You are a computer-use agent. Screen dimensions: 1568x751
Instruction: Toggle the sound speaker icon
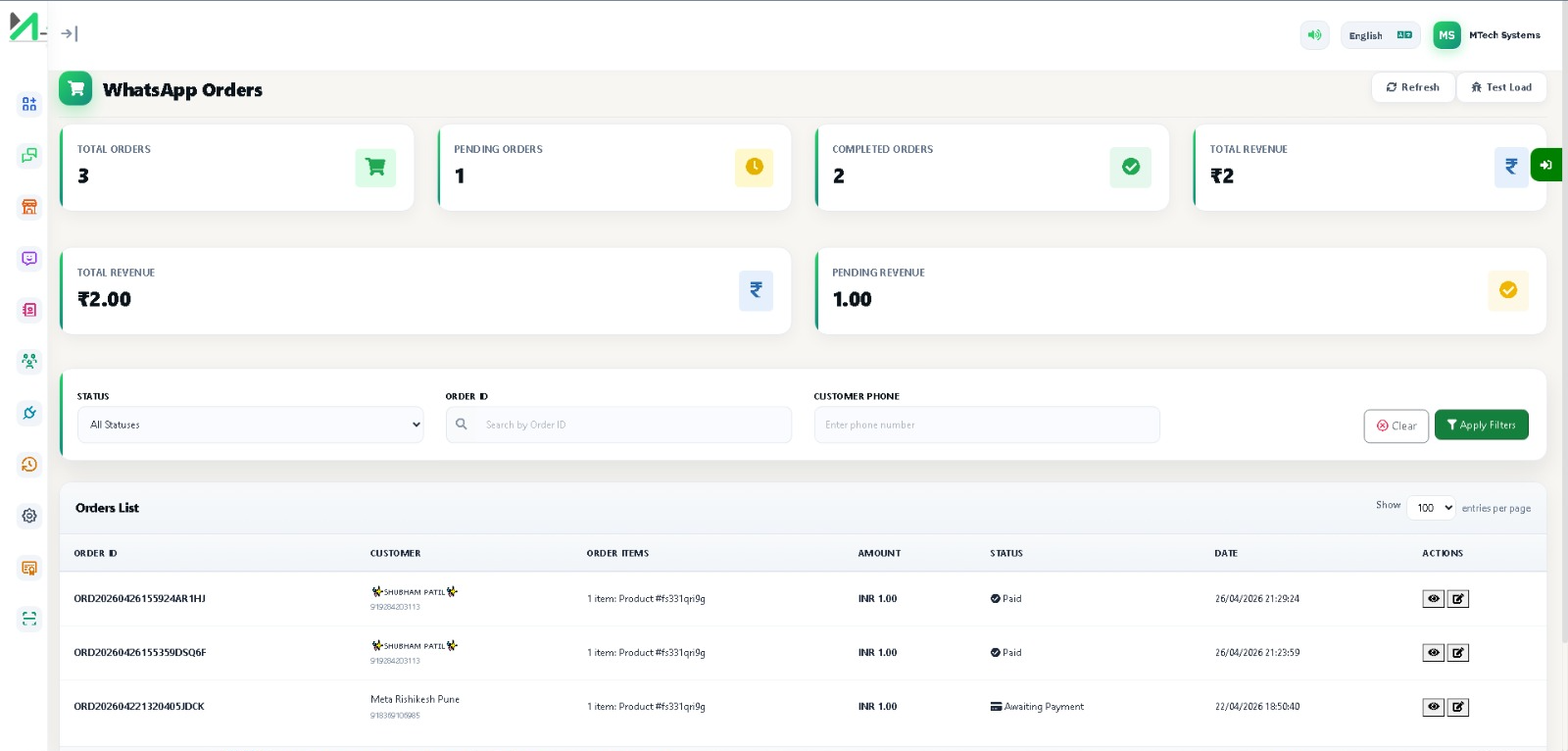click(1314, 35)
